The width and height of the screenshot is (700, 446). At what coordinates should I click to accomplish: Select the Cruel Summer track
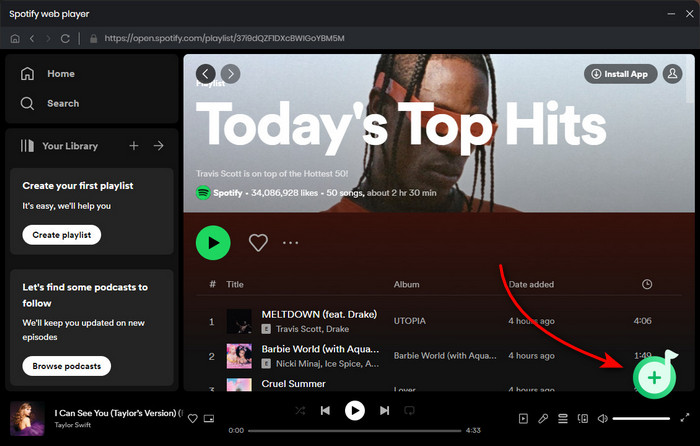pos(293,384)
